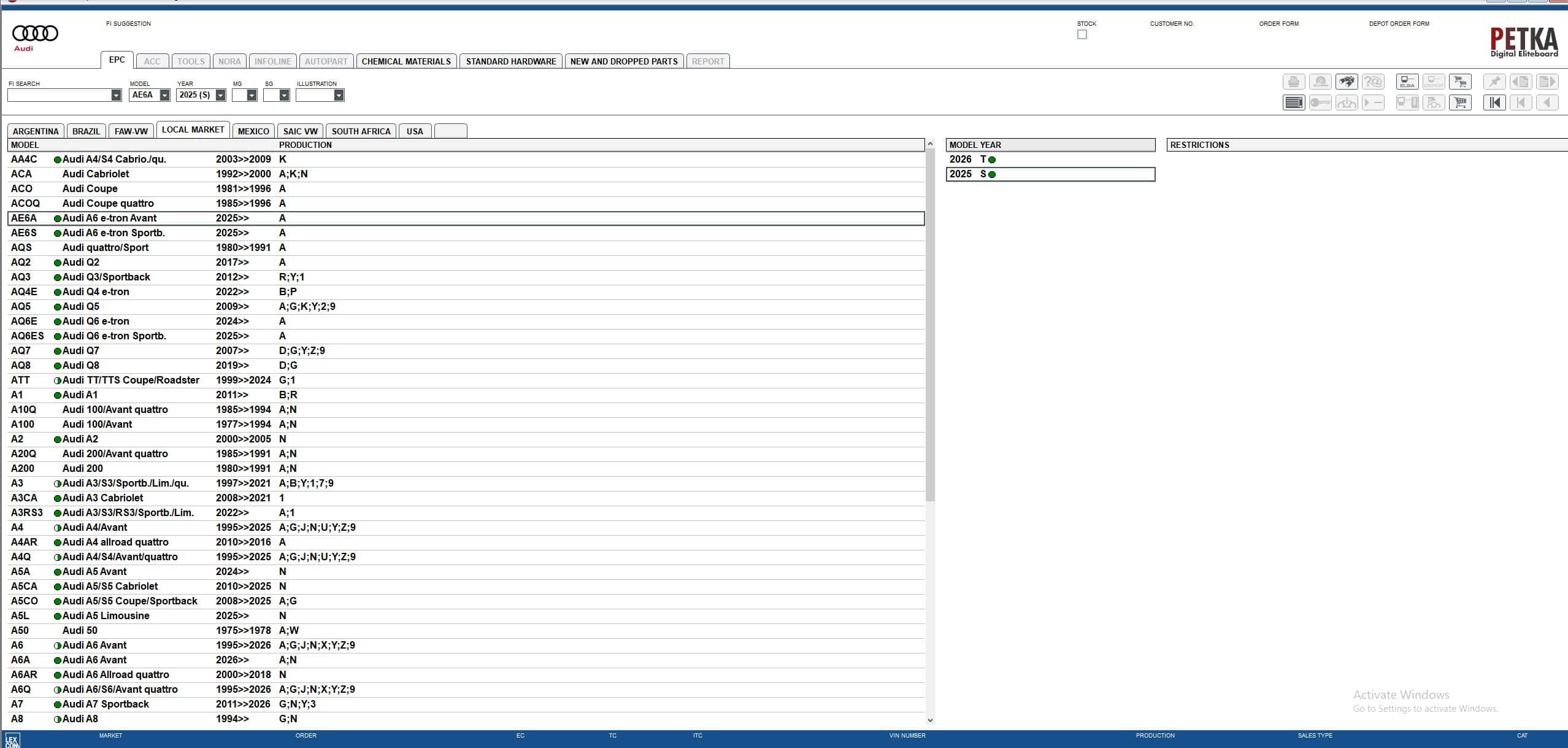Open the MODEL dropdown arrow
This screenshot has width=1568, height=748.
[x=163, y=95]
